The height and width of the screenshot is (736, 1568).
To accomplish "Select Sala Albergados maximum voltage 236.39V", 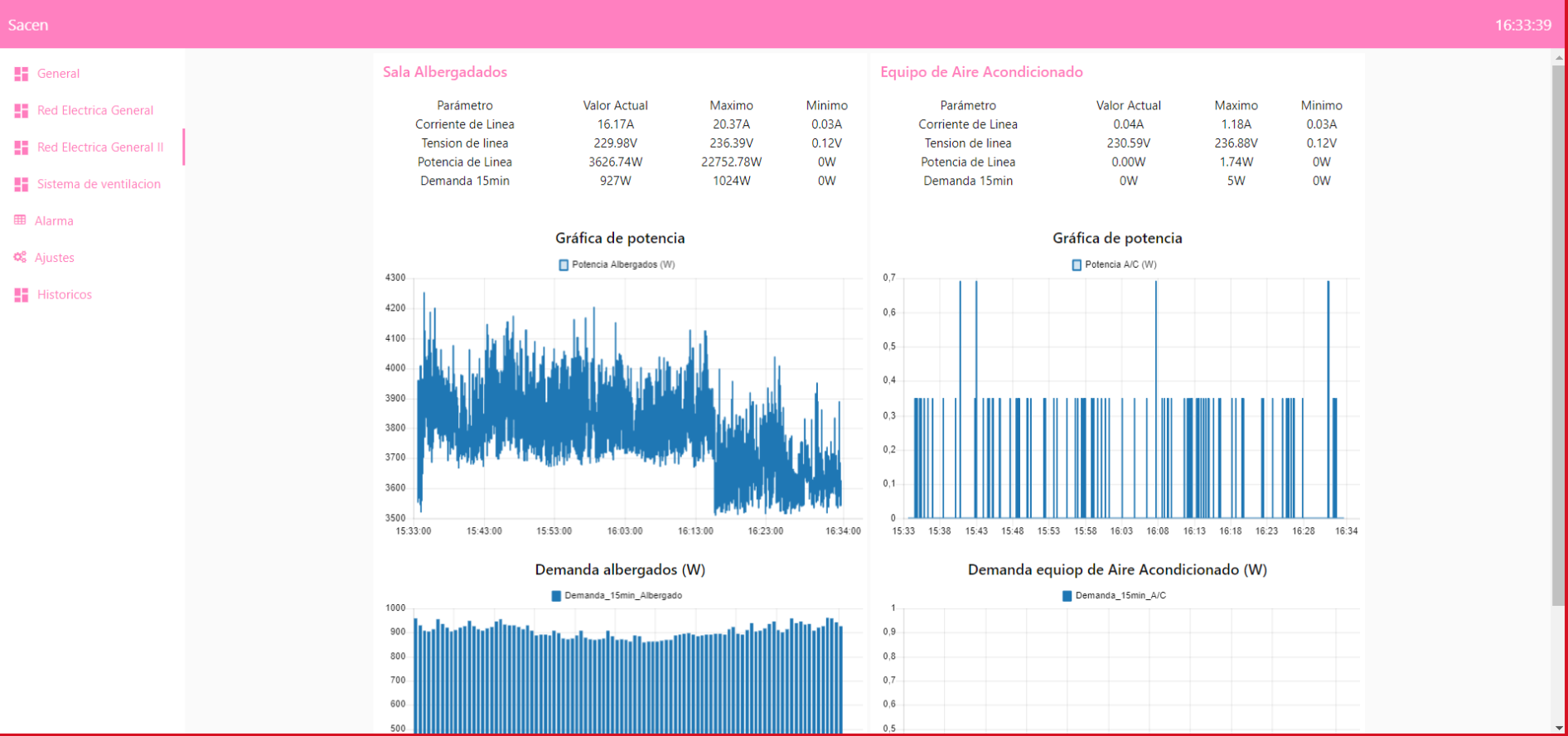I will 731,143.
